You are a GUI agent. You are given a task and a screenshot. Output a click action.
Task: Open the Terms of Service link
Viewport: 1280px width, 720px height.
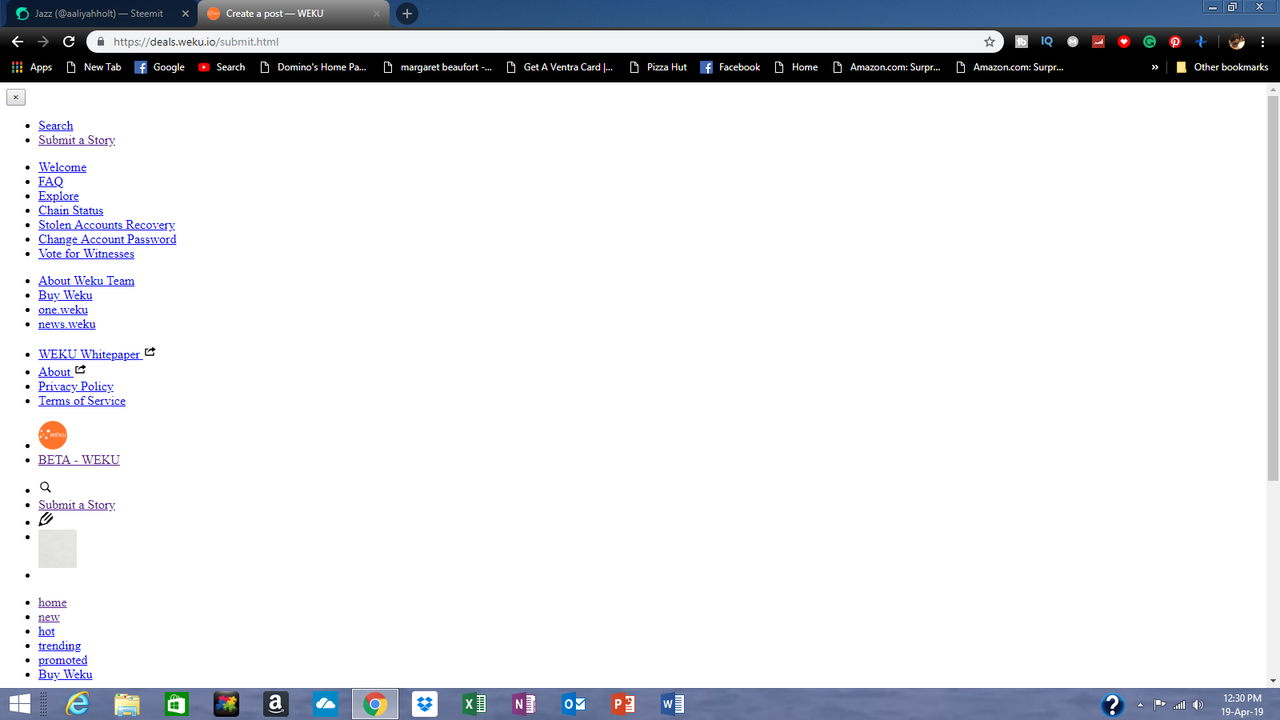[82, 401]
